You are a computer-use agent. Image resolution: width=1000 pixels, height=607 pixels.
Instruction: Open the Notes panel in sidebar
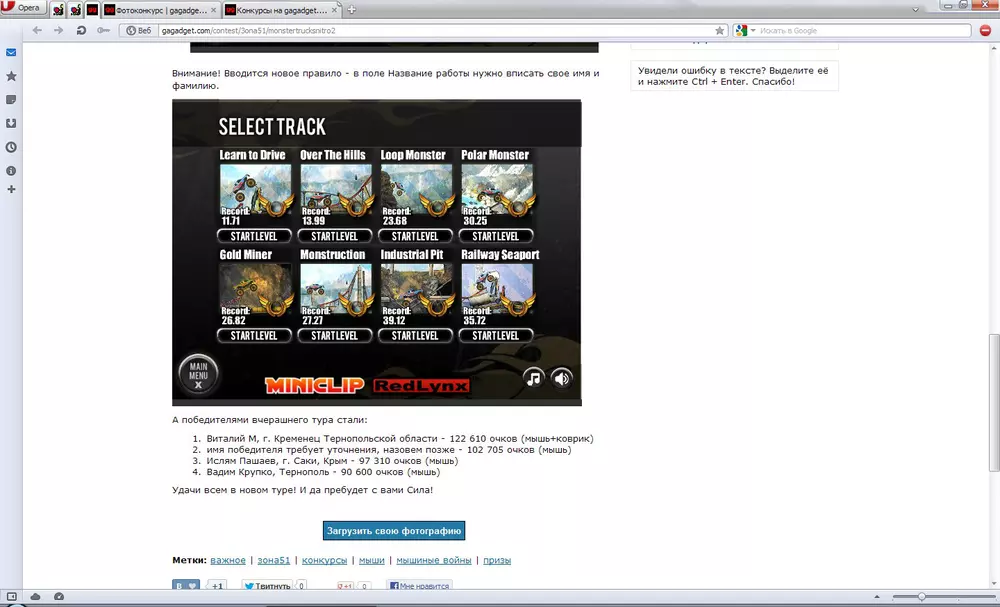tap(11, 100)
